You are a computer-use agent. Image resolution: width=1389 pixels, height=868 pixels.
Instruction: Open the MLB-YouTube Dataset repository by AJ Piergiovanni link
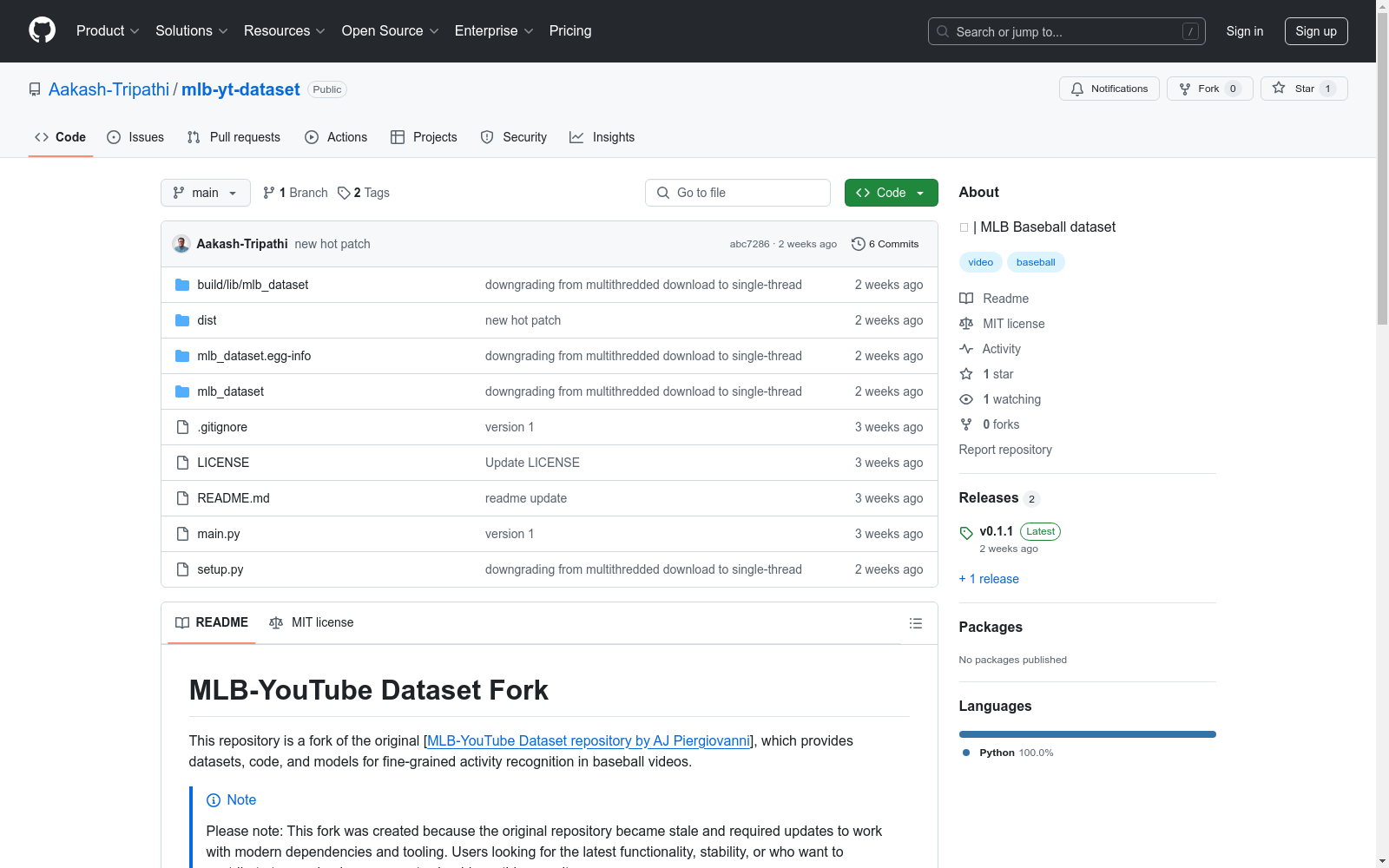click(589, 740)
